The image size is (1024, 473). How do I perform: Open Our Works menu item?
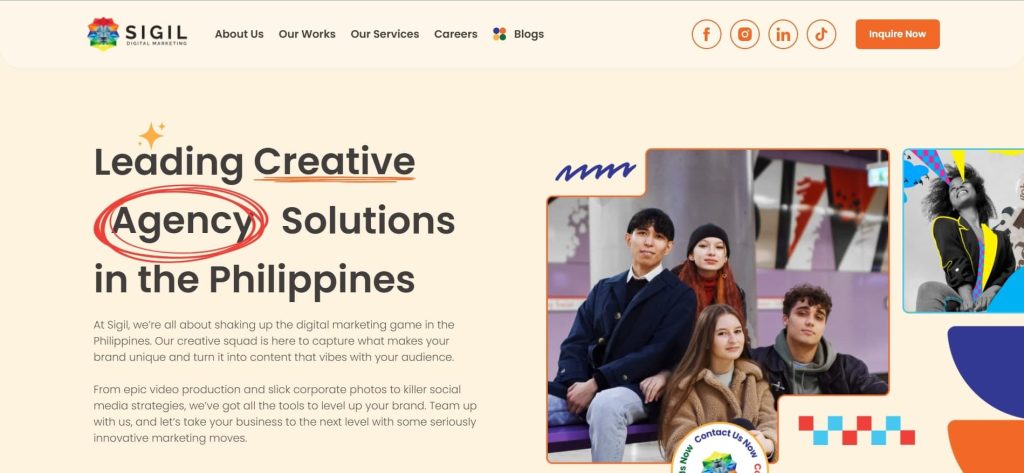click(307, 34)
